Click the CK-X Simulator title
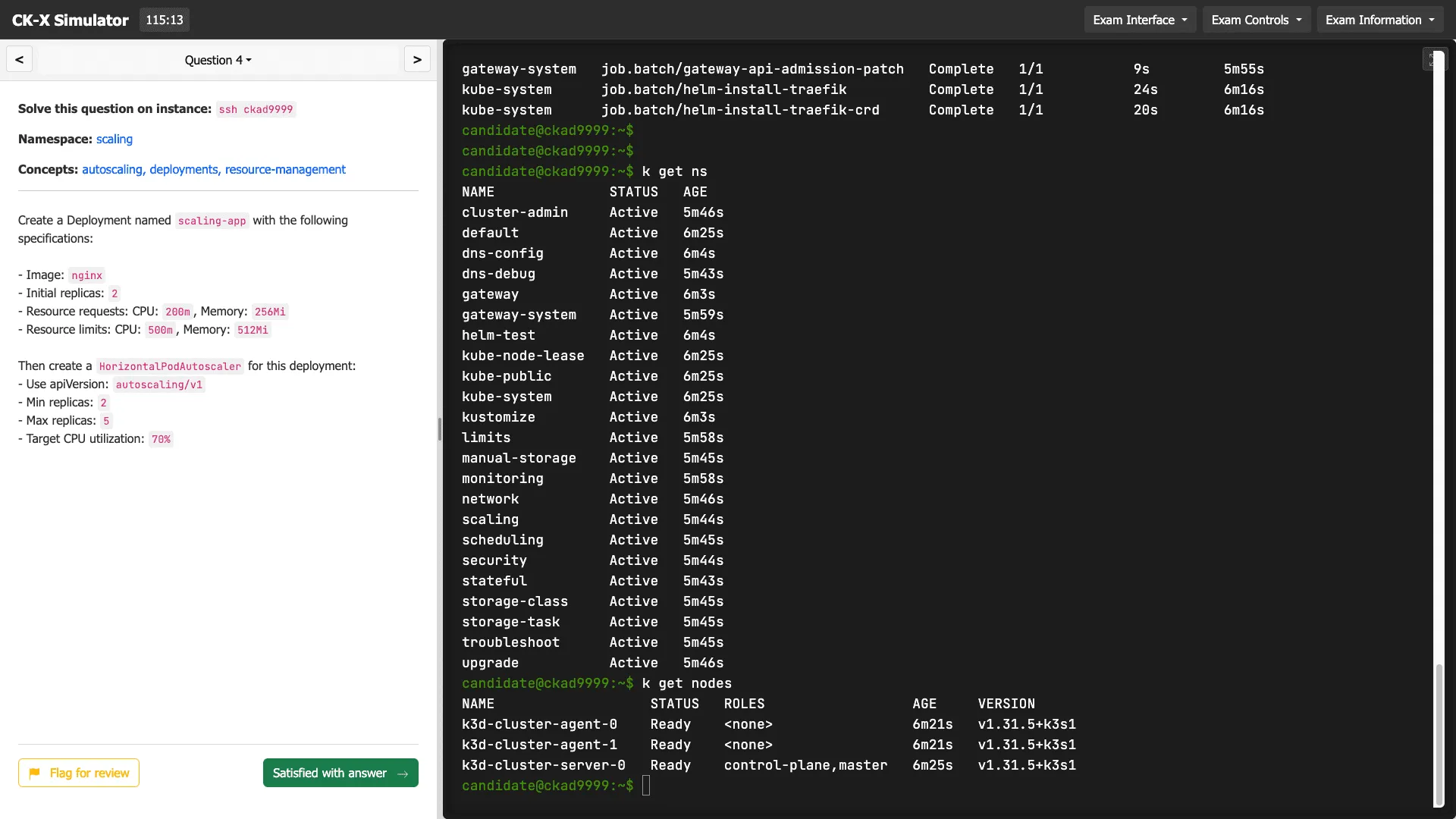Screen dimensions: 1456x819 point(70,20)
